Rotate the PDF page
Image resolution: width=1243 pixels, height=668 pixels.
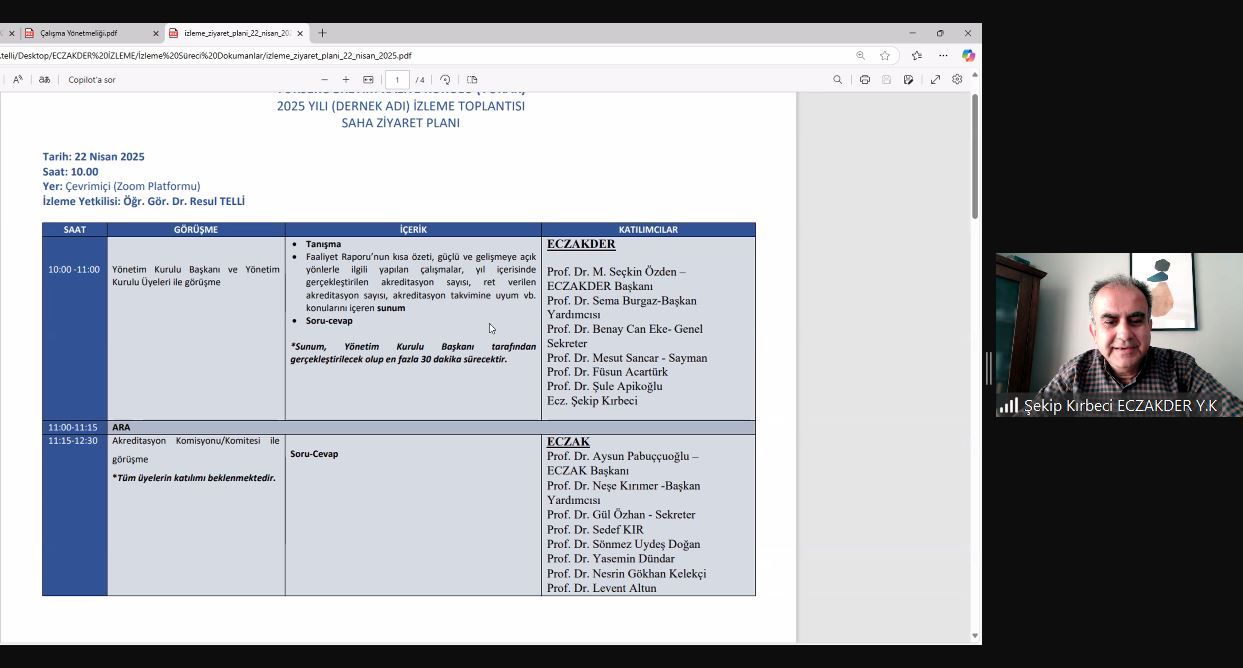click(x=445, y=80)
